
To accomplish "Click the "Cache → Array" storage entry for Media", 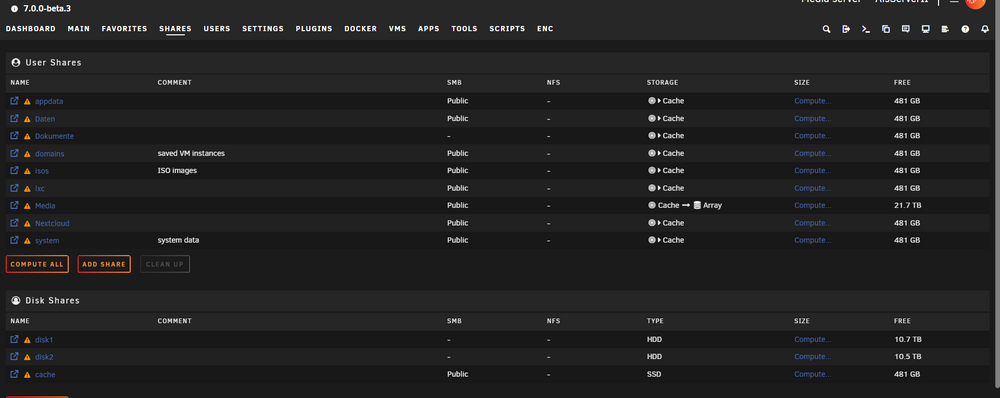I will click(685, 205).
